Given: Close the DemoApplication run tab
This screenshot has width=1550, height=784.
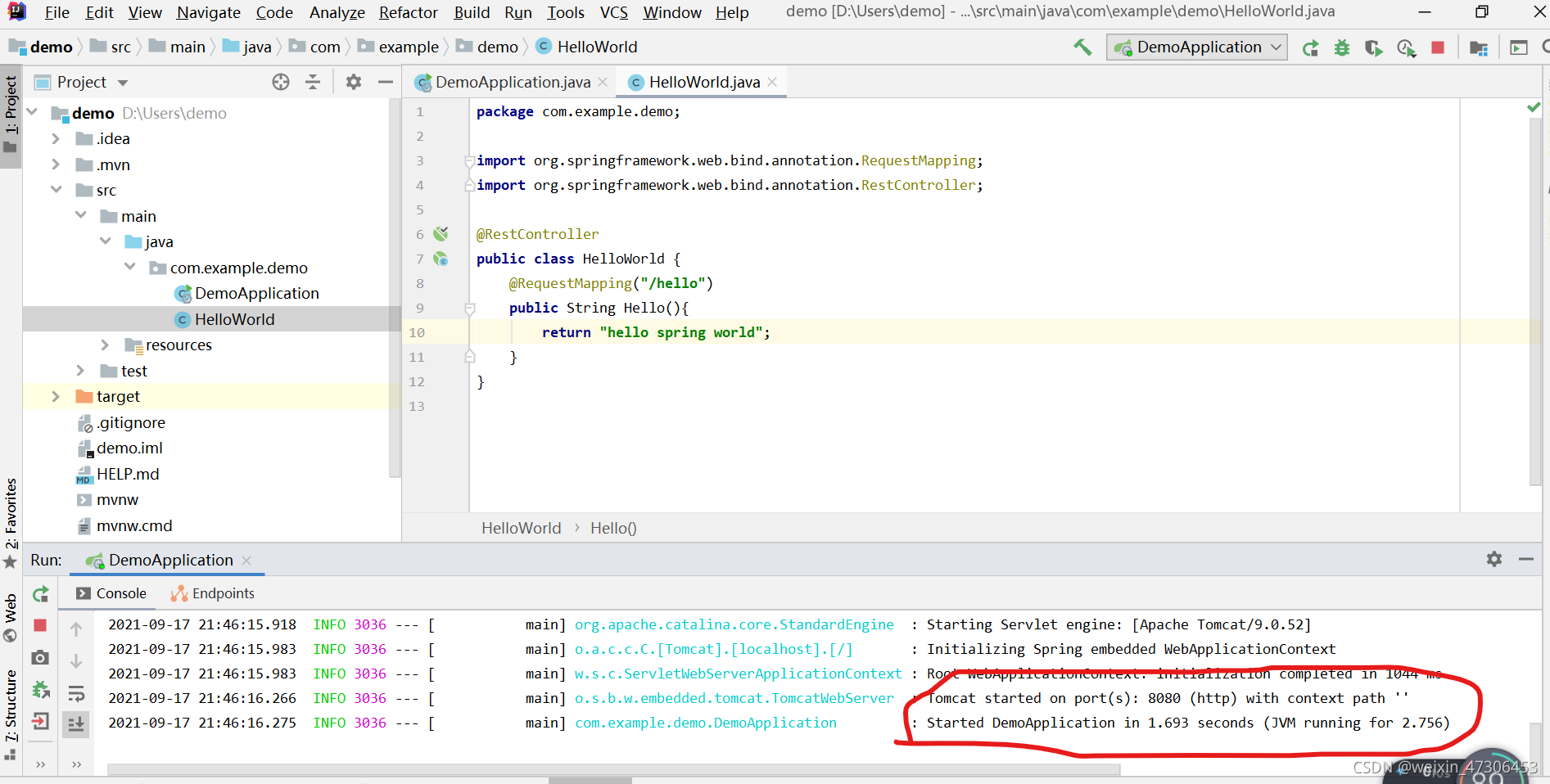Looking at the screenshot, I should 246,561.
